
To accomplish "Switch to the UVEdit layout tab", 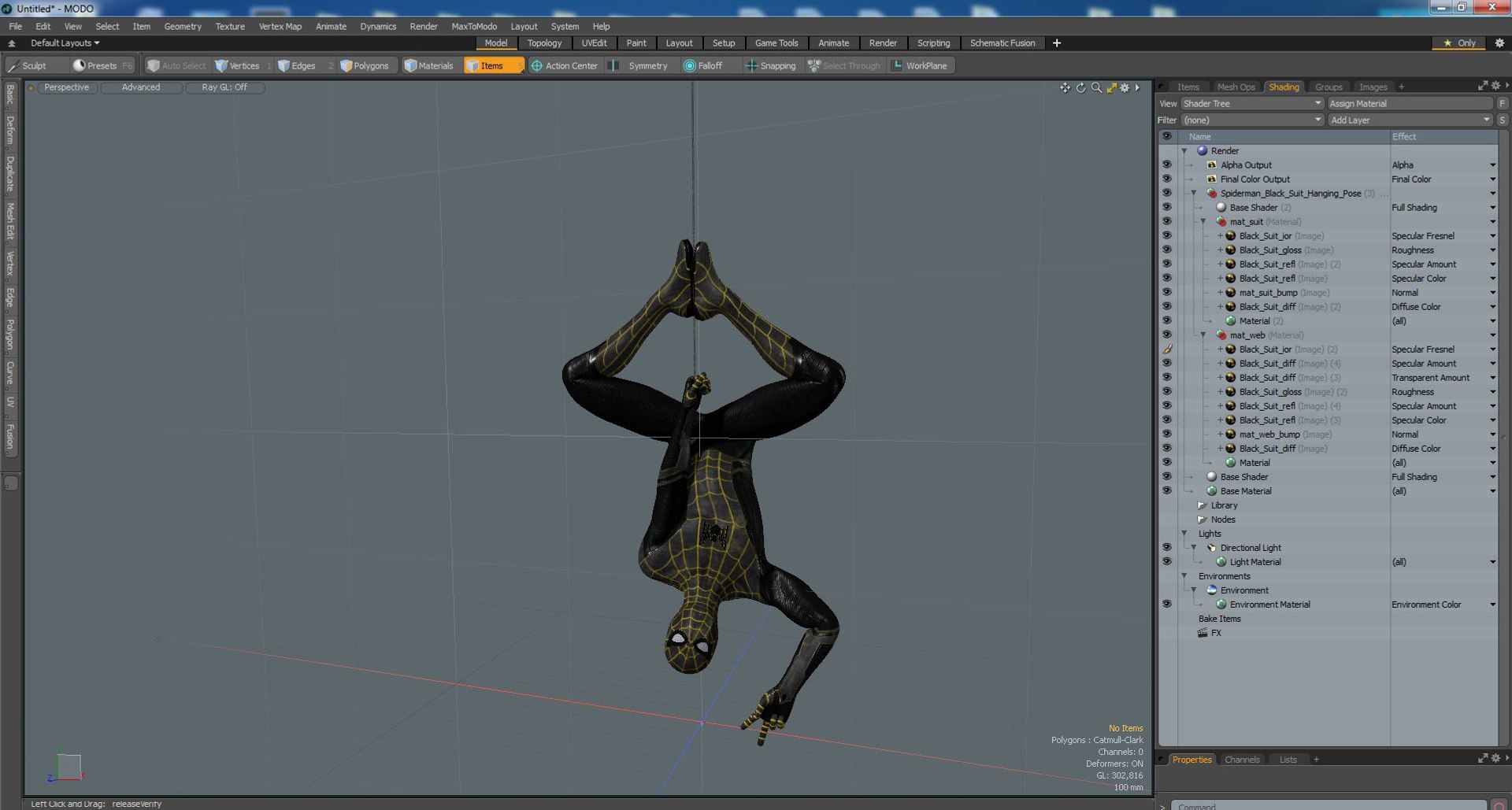I will [x=594, y=43].
